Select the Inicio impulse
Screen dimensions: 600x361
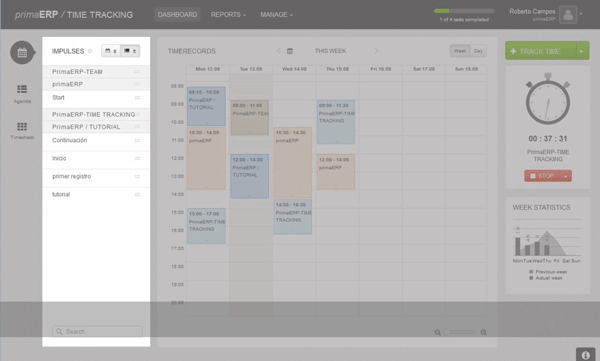coord(96,158)
